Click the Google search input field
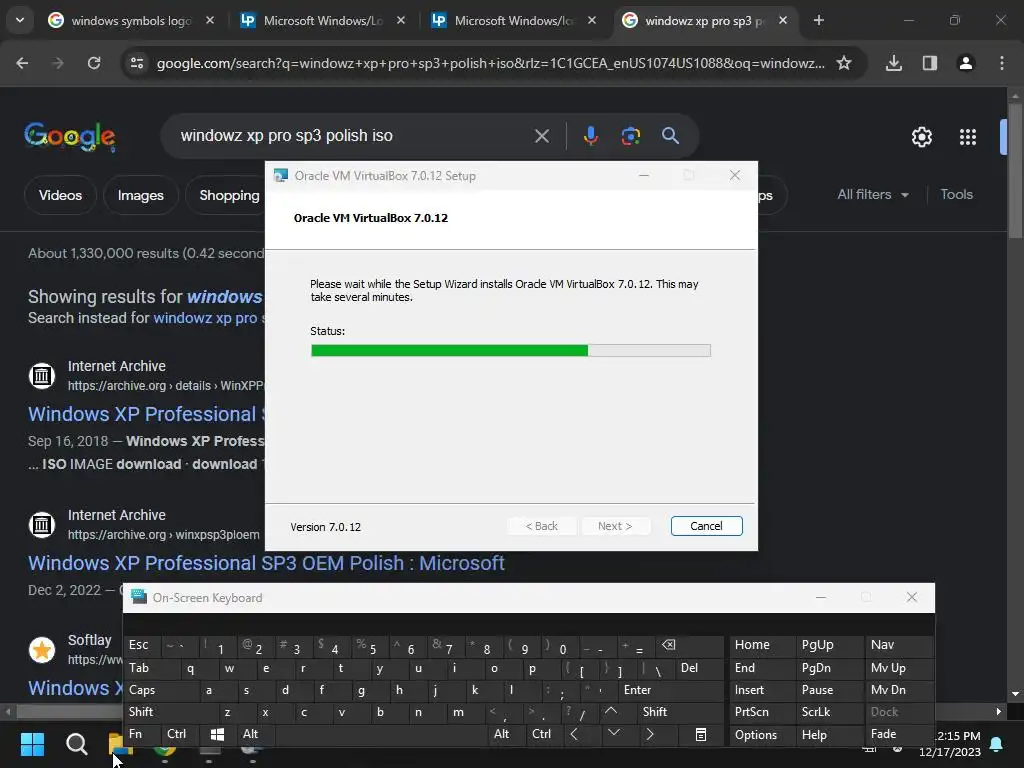Image resolution: width=1024 pixels, height=768 pixels. click(353, 136)
